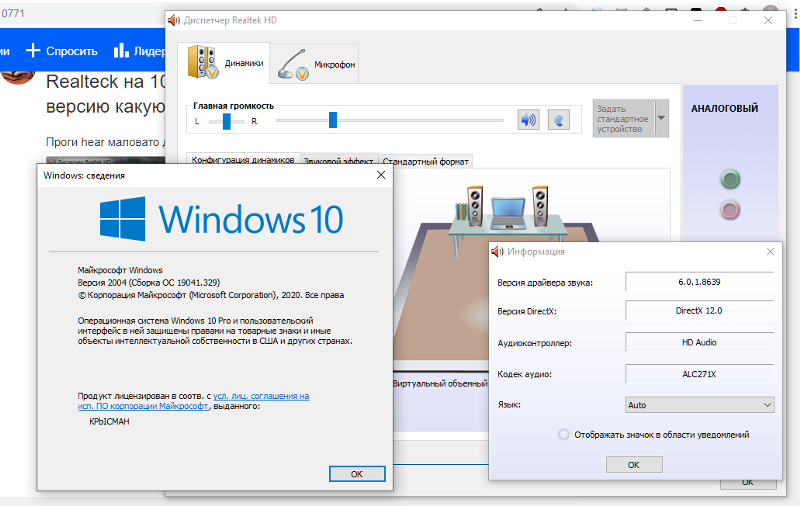This screenshot has width=800, height=506.
Task: Click OK in Windows: сведения dialog
Action: (x=357, y=474)
